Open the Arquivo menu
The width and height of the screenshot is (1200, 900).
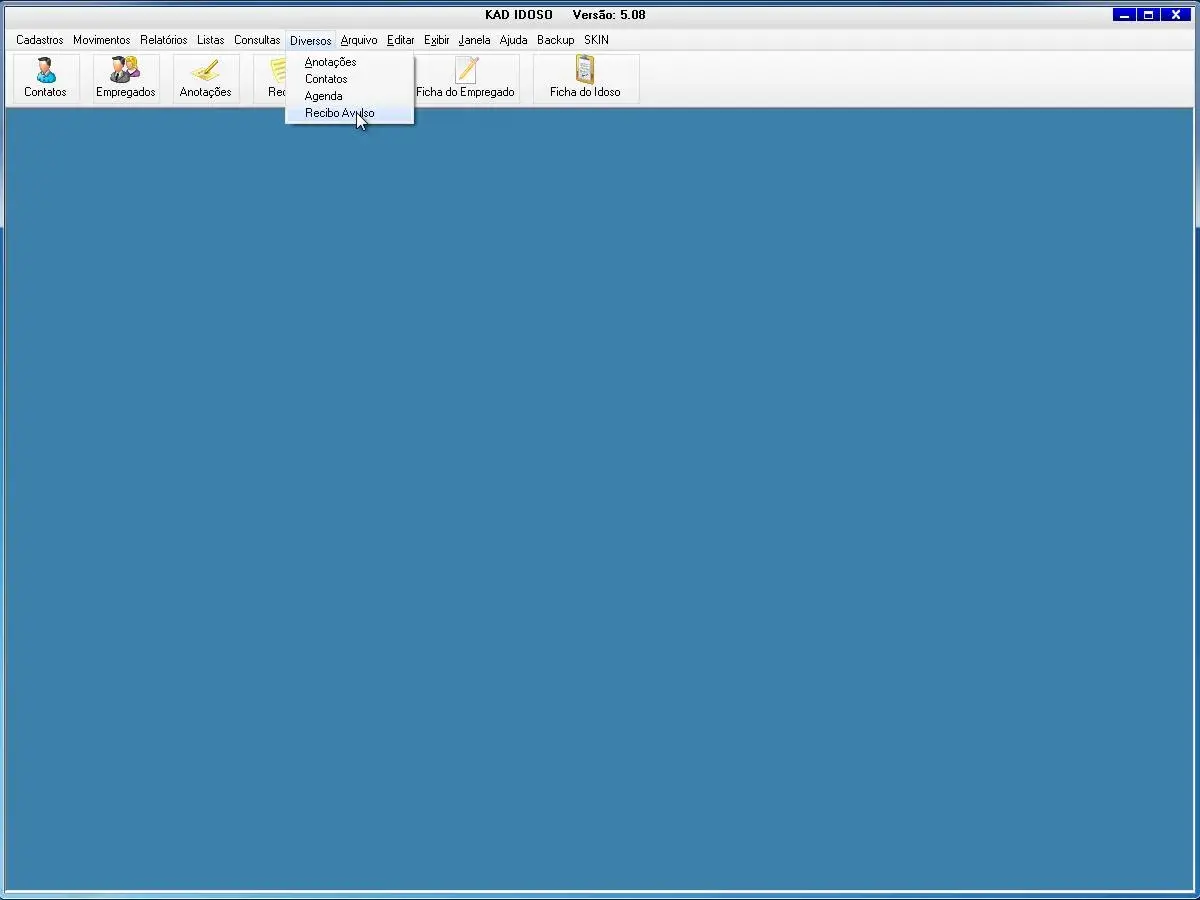click(x=359, y=40)
